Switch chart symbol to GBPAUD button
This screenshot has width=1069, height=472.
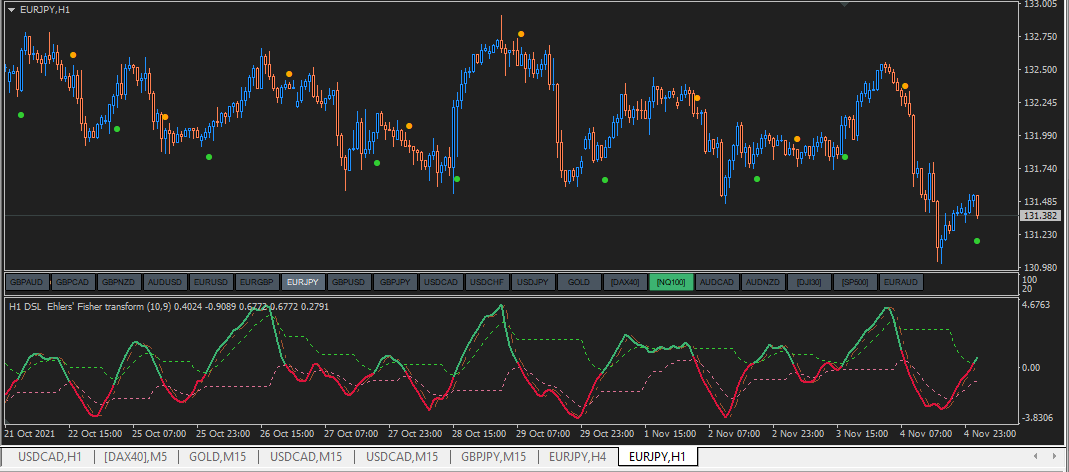pos(26,283)
